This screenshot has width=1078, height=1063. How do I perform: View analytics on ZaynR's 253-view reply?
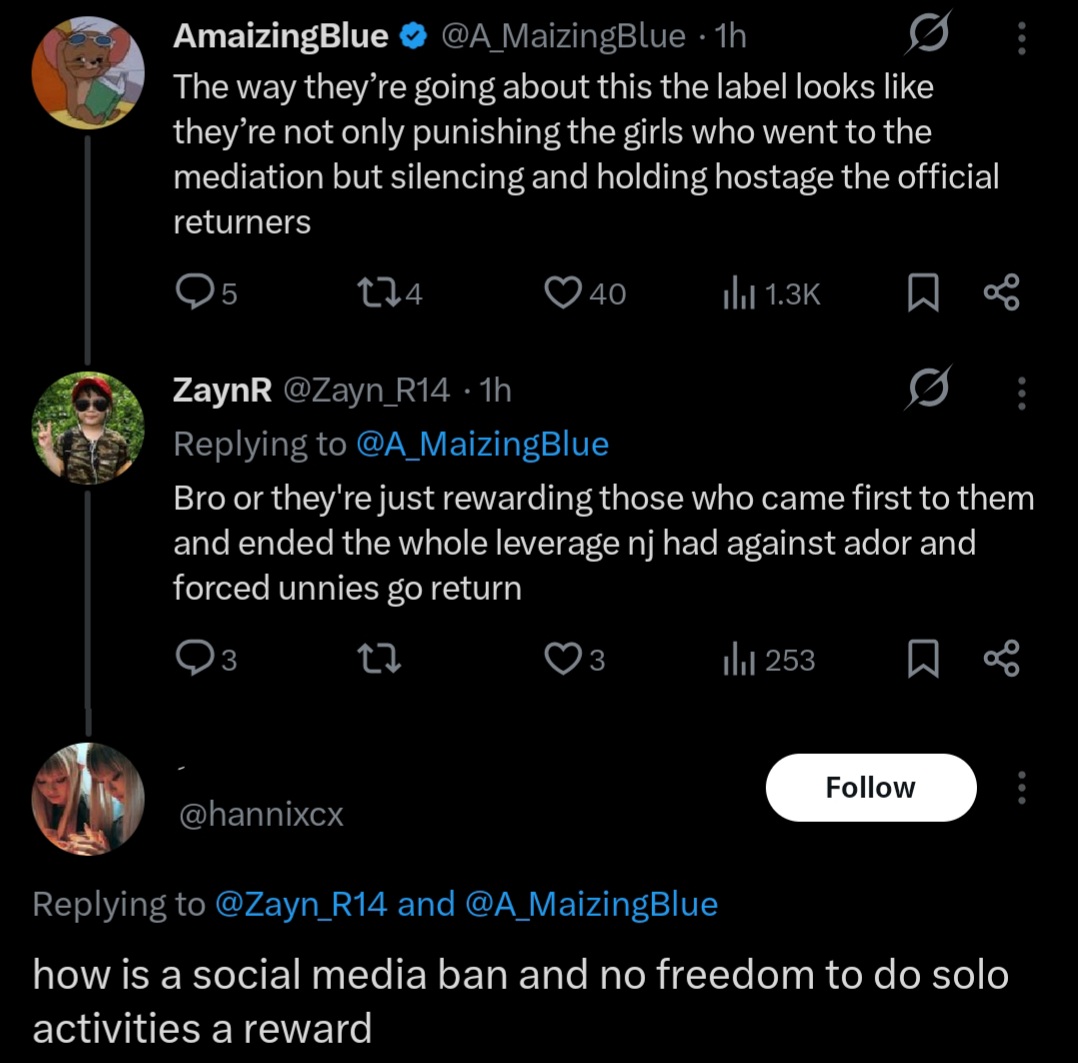click(738, 660)
